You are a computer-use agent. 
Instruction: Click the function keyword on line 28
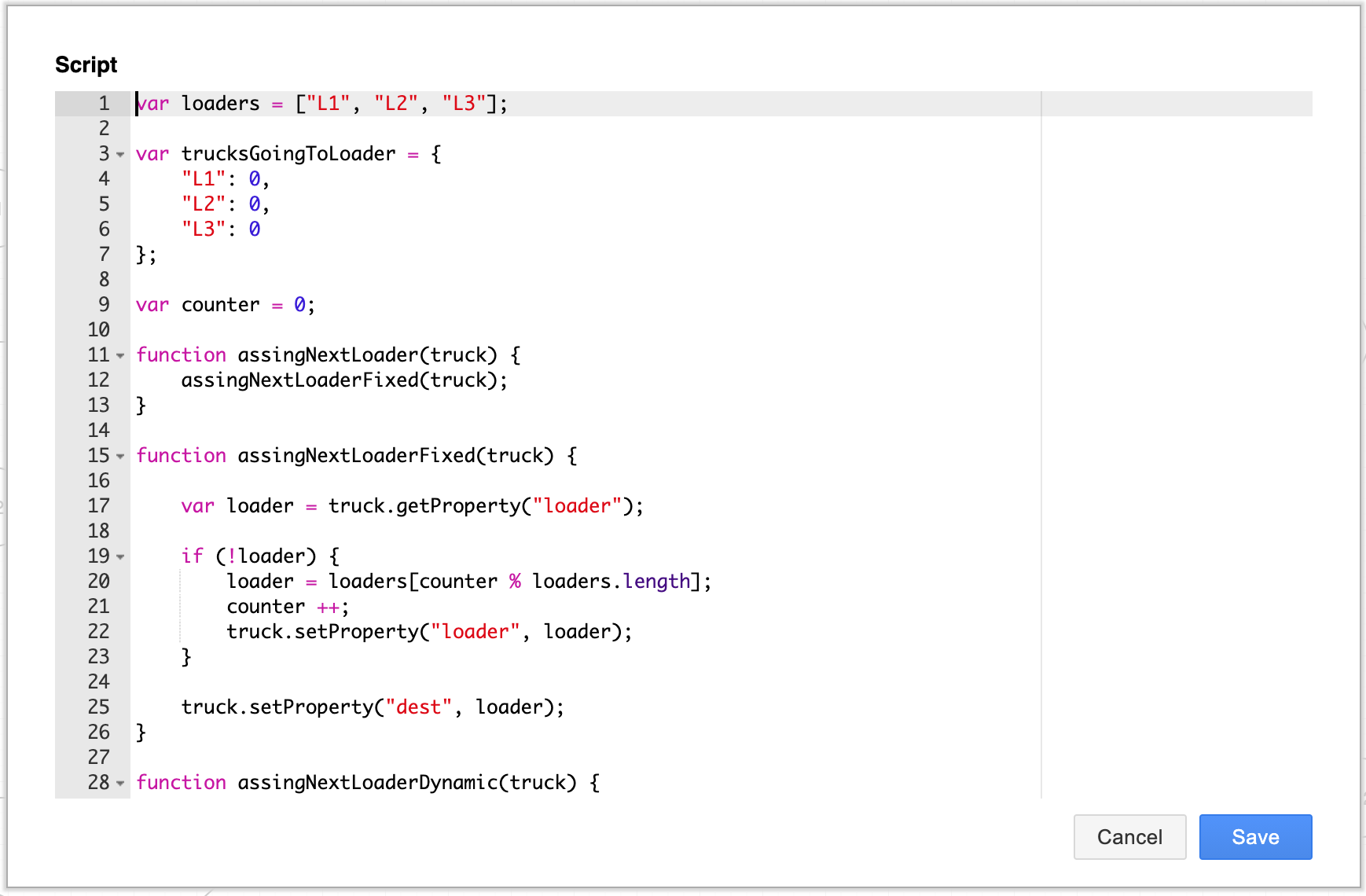(x=181, y=782)
